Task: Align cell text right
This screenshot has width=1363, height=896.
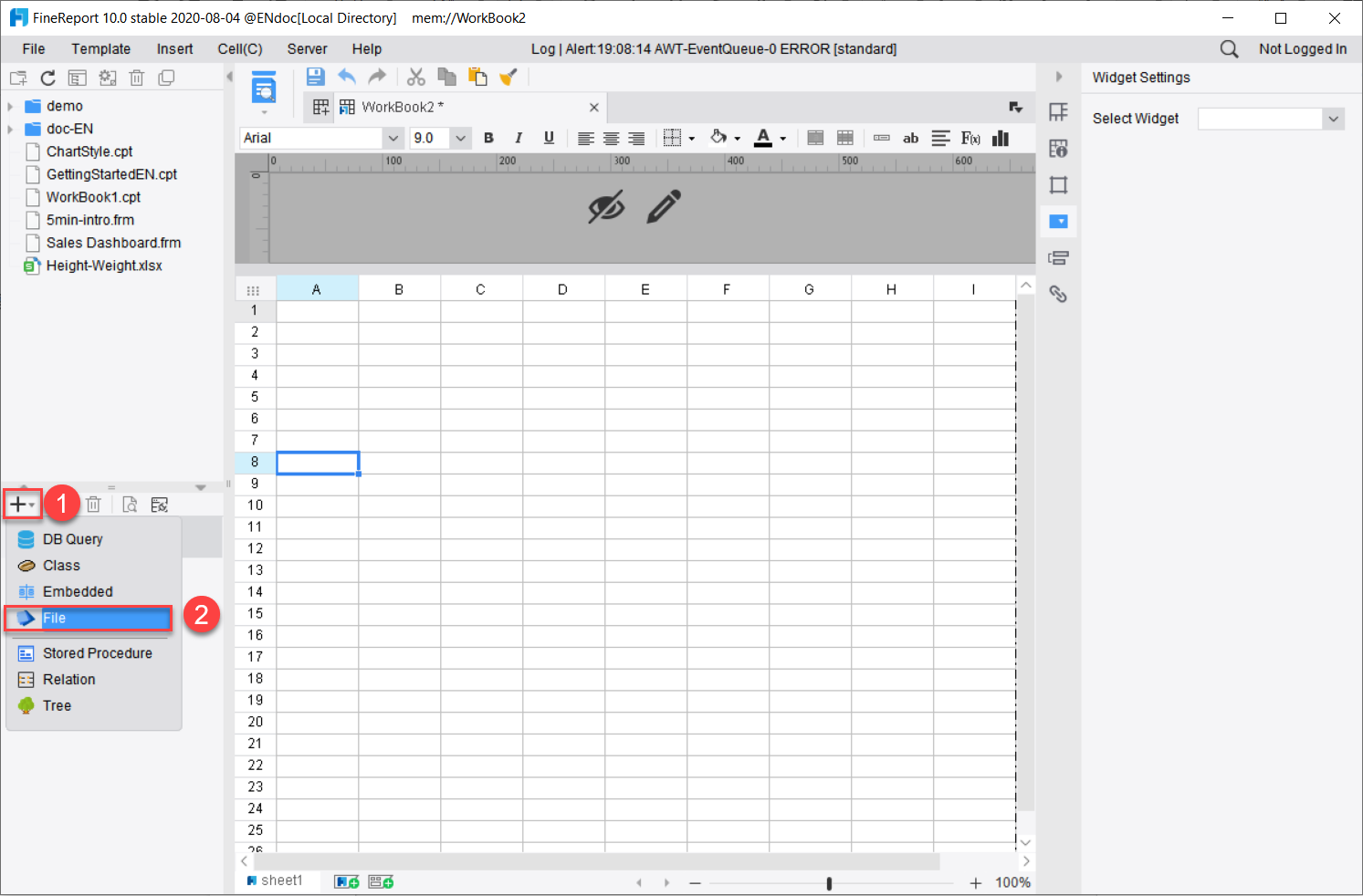Action: [636, 138]
